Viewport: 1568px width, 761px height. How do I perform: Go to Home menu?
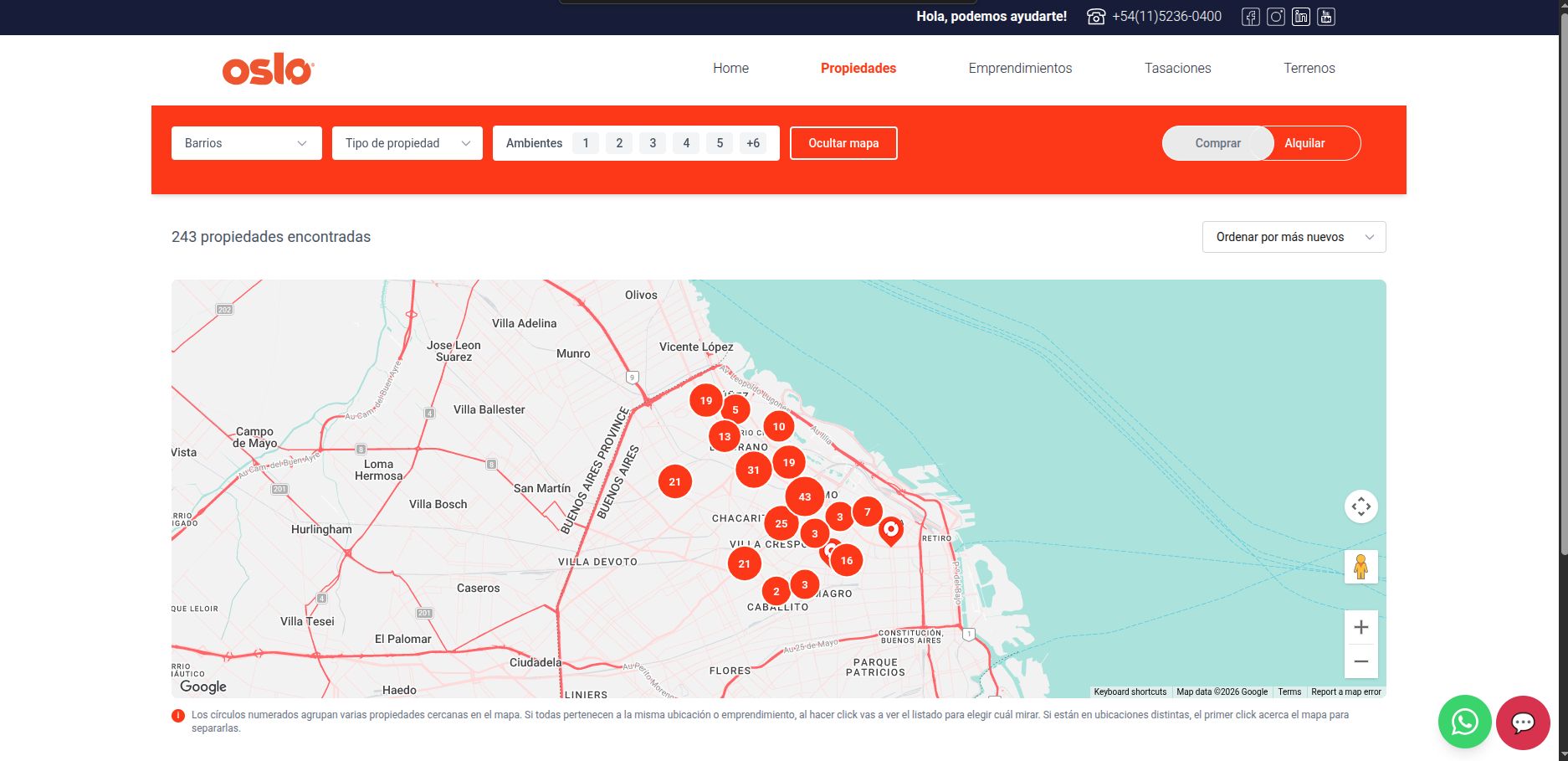pyautogui.click(x=730, y=69)
